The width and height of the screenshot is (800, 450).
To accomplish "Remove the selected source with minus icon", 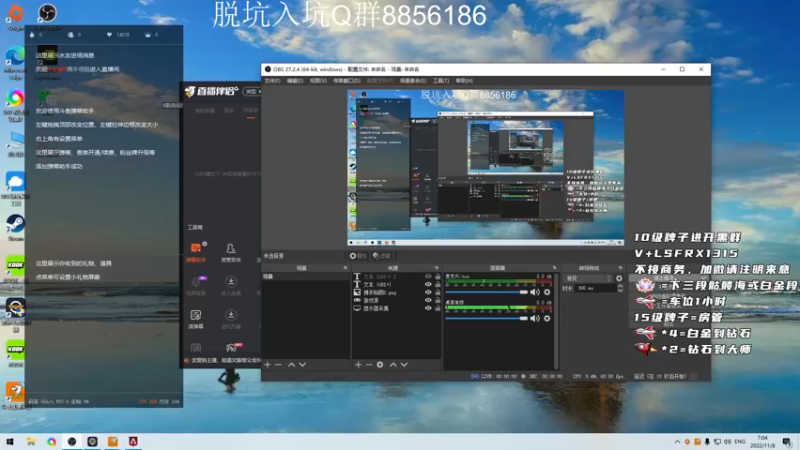I will (x=369, y=364).
